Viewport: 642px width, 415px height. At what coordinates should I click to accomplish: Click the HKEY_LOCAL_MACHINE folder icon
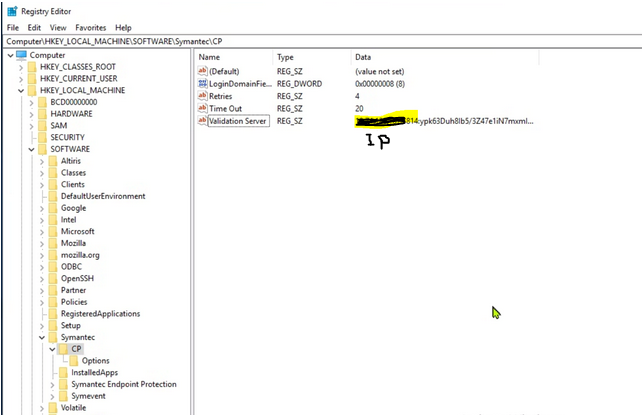tap(32, 90)
